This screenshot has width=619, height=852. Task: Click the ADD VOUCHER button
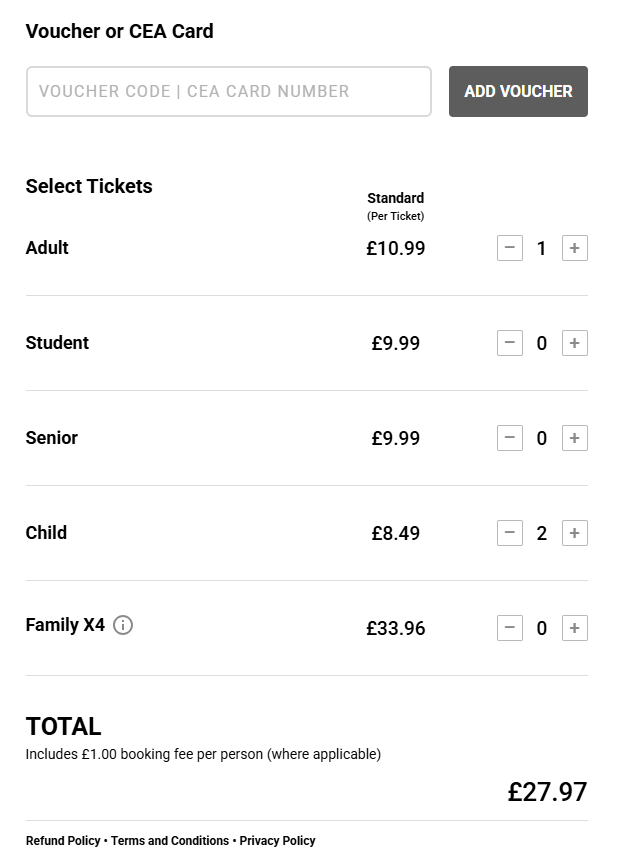click(x=518, y=91)
